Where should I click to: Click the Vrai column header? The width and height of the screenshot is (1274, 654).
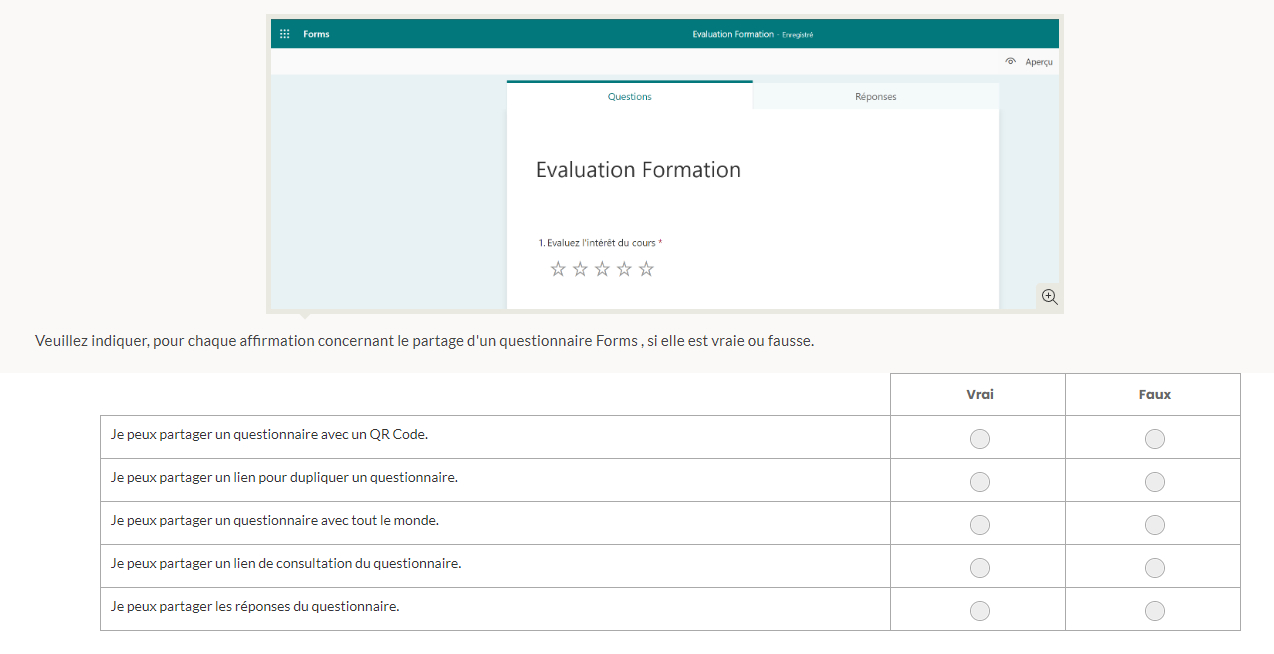(980, 394)
